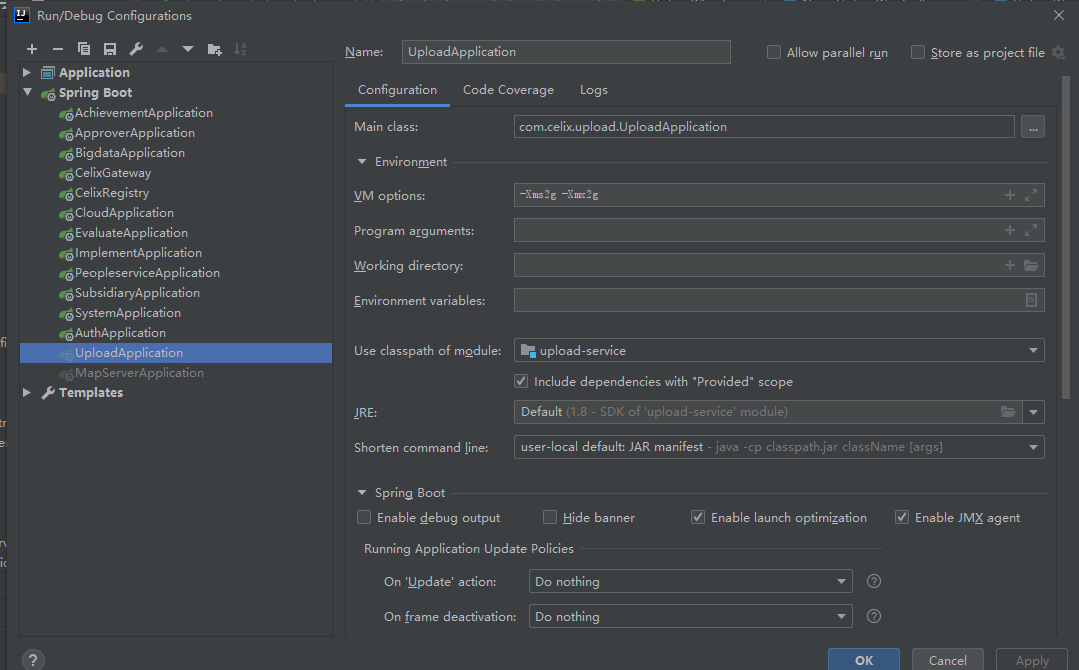Screen dimensions: 1079x670
Task: Save the configuration
Action: click(x=110, y=49)
